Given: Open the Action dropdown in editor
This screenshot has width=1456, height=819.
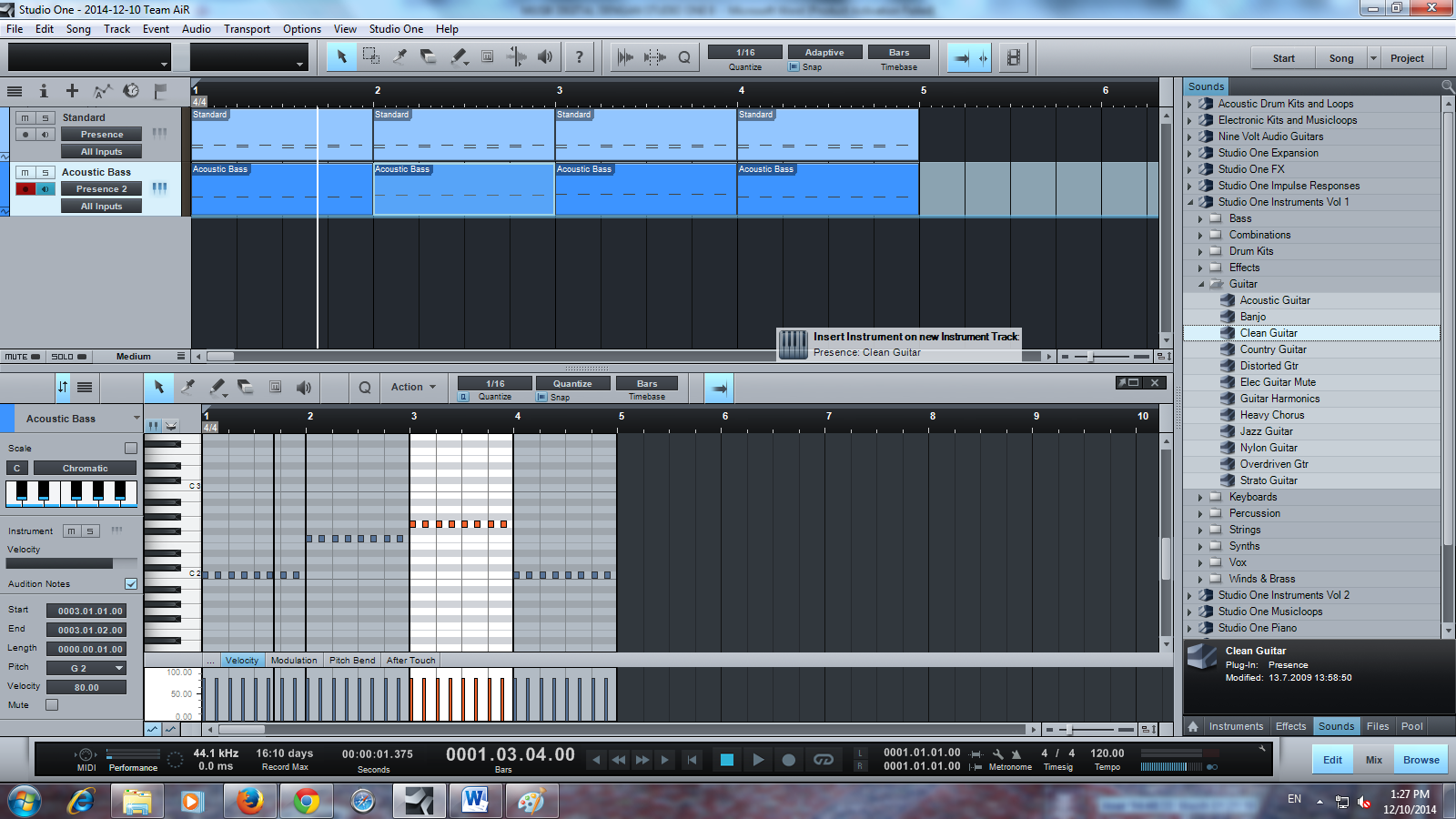Looking at the screenshot, I should 413,387.
